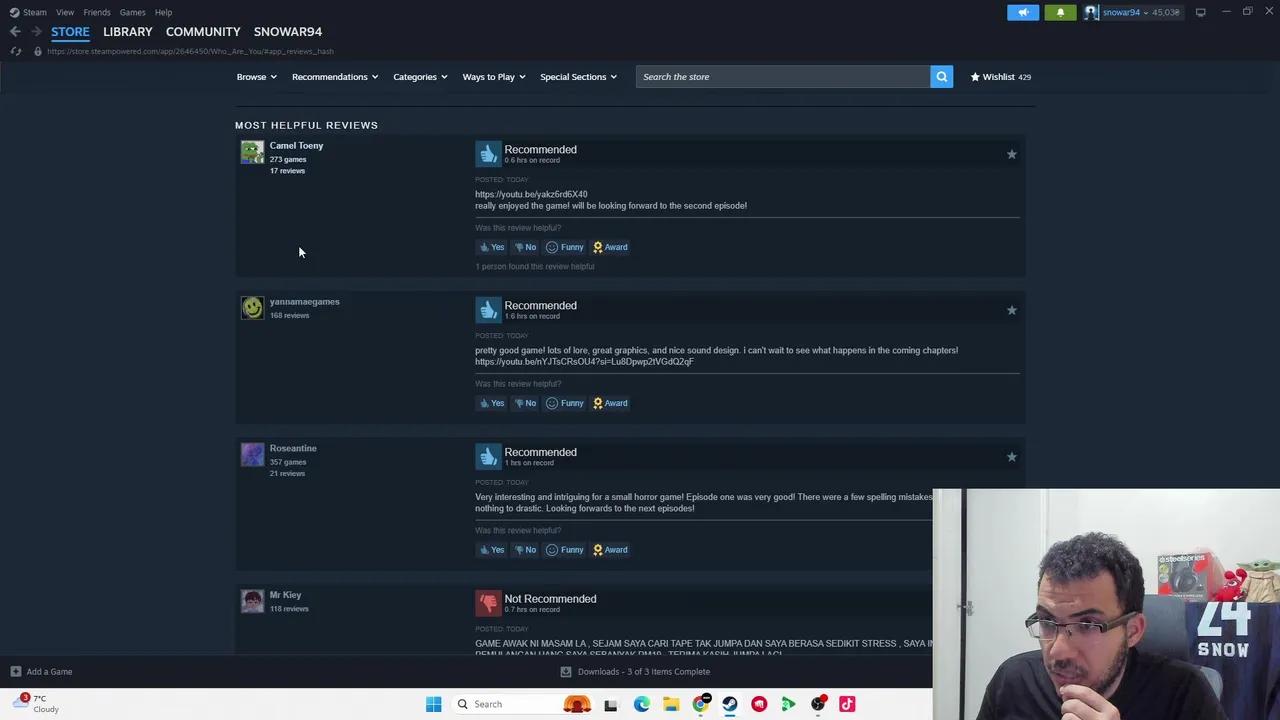Vote No on yannamaegames' review
This screenshot has height=720, width=1280.
pos(525,403)
